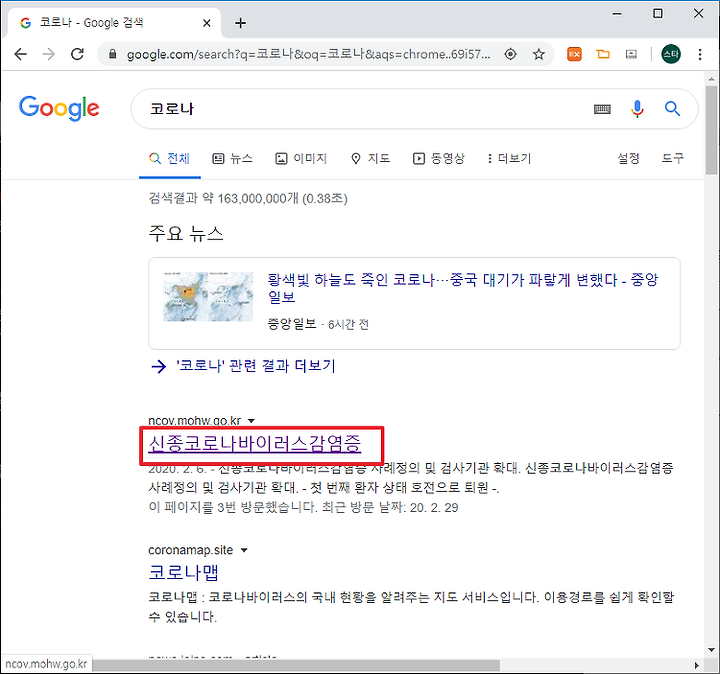Image resolution: width=720 pixels, height=674 pixels.
Task: Switch to the 동영상 tab
Action: tap(439, 159)
